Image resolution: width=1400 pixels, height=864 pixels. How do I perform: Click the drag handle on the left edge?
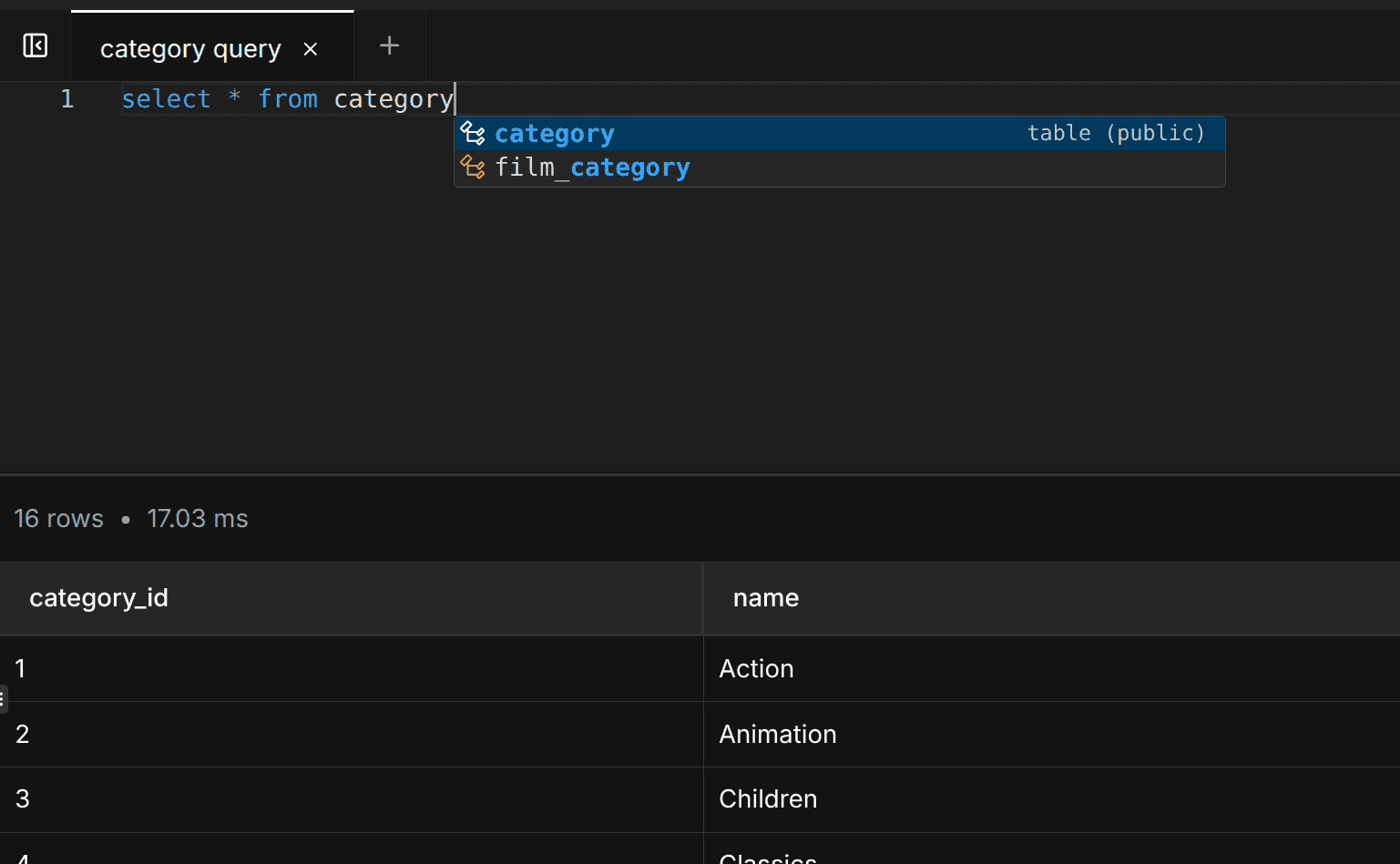(x=4, y=698)
